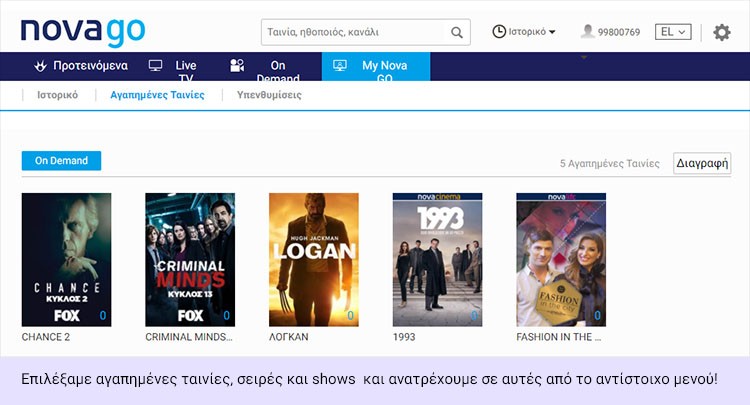Image resolution: width=750 pixels, height=405 pixels.
Task: Click the Διαγραφή button
Action: 702,163
